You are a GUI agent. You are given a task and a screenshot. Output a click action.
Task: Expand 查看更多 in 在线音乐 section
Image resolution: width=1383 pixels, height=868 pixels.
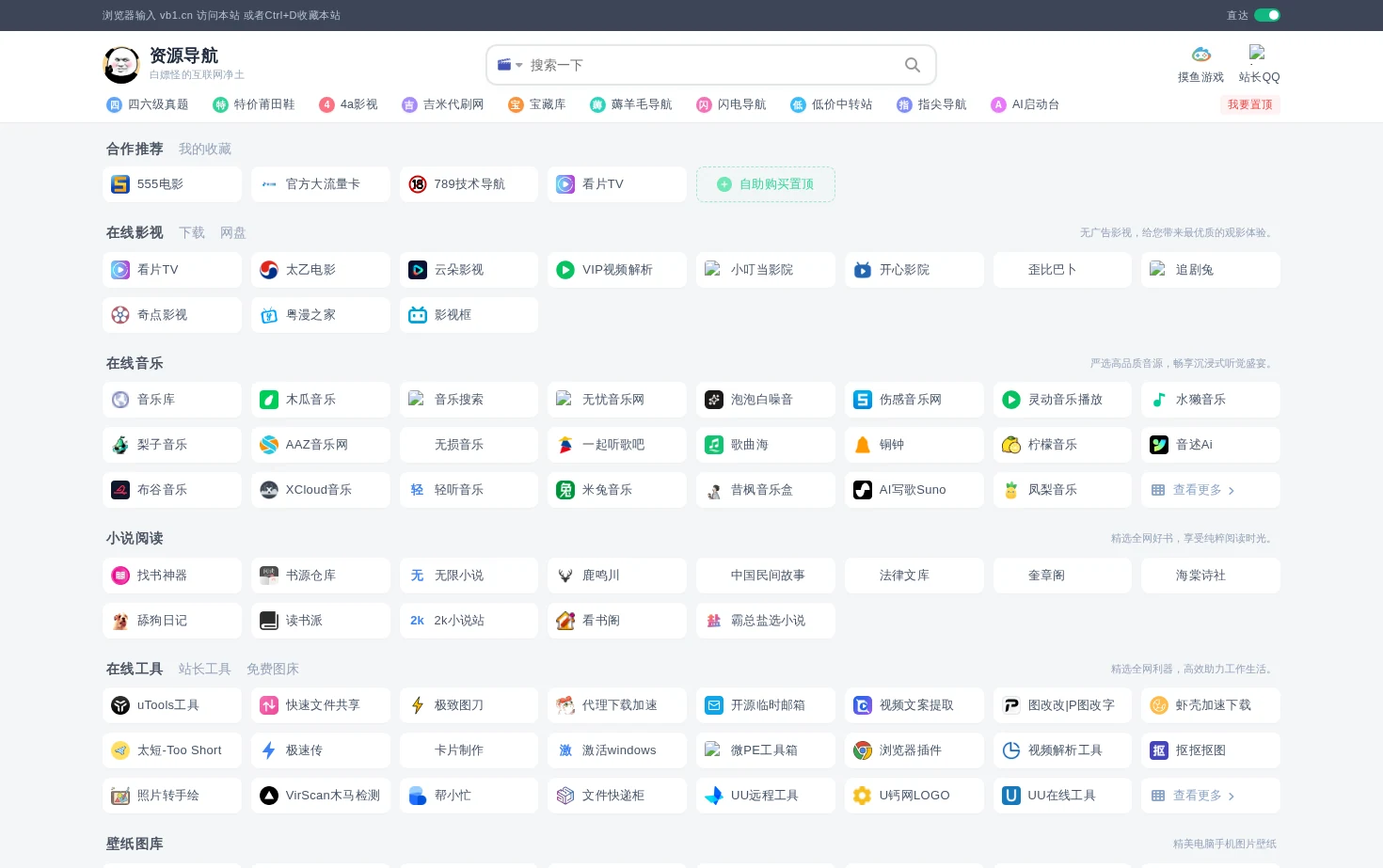(x=1211, y=490)
